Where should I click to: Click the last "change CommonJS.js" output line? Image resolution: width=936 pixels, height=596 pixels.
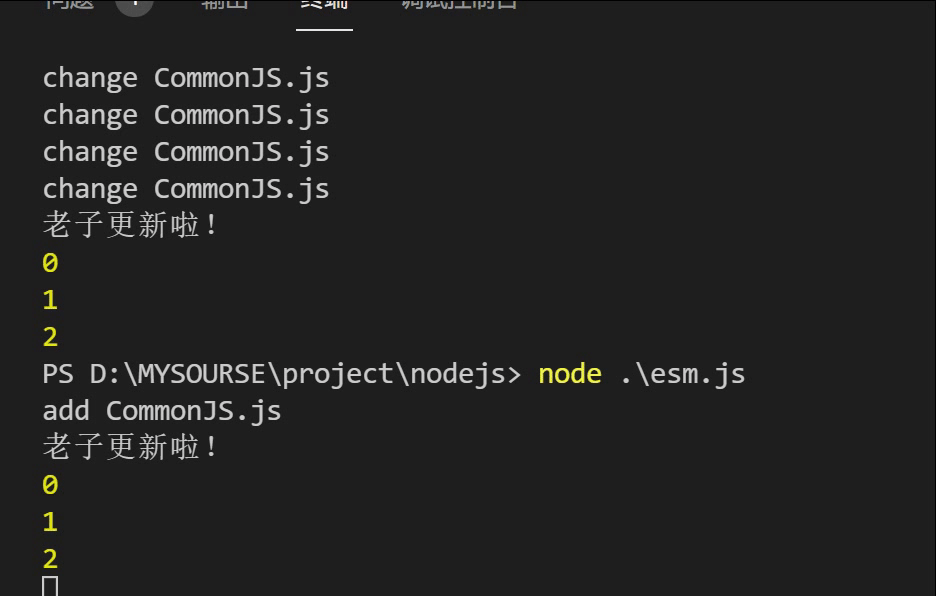click(x=186, y=189)
